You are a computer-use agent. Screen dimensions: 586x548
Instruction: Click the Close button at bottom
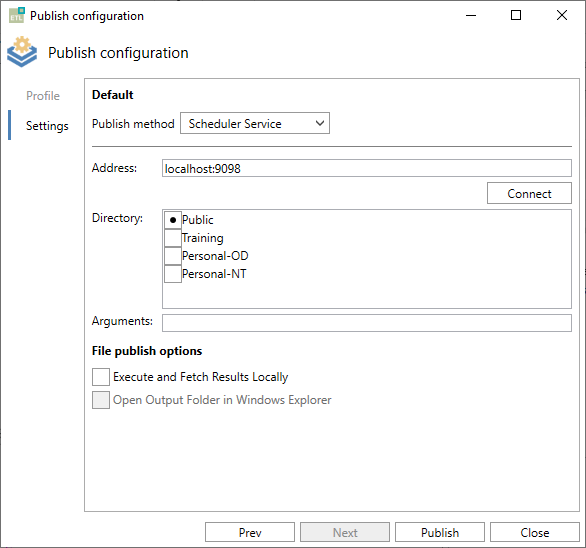[x=535, y=532]
